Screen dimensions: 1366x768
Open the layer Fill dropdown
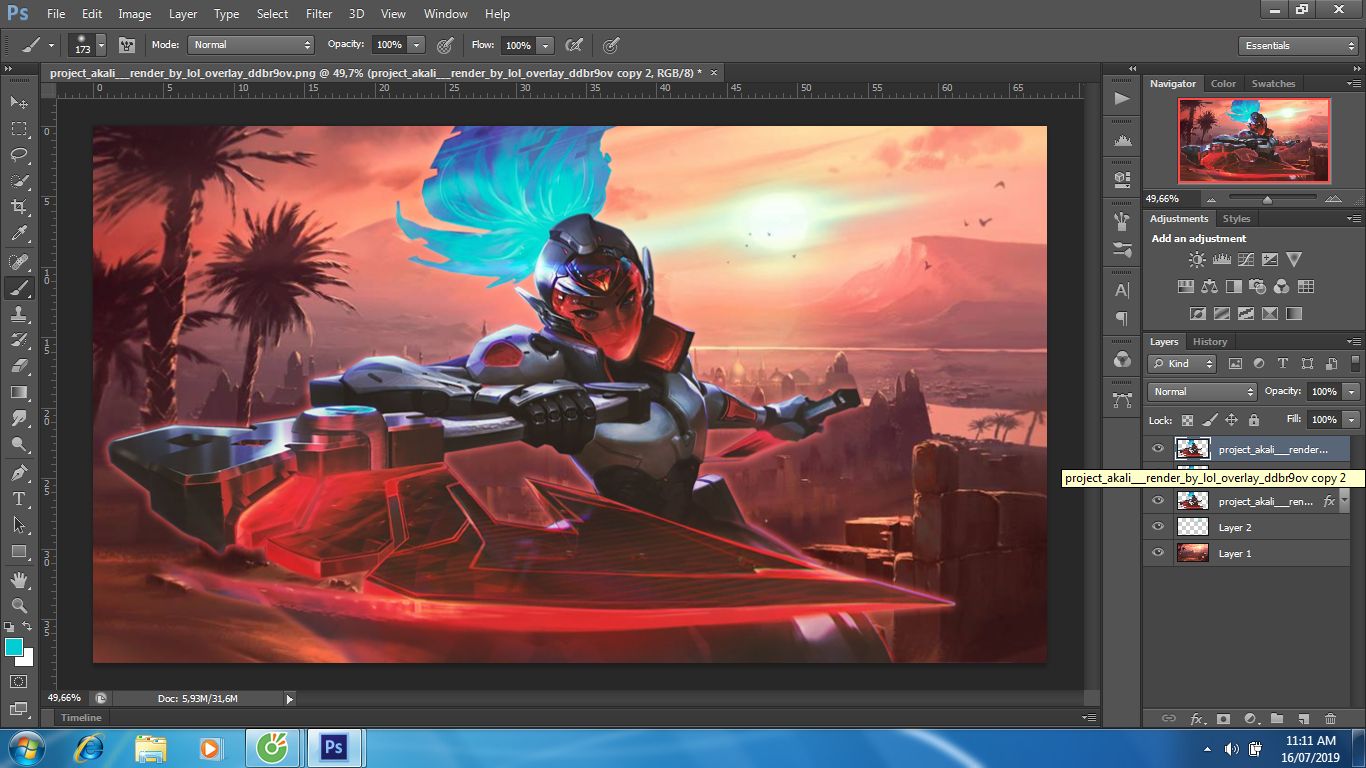click(x=1352, y=420)
